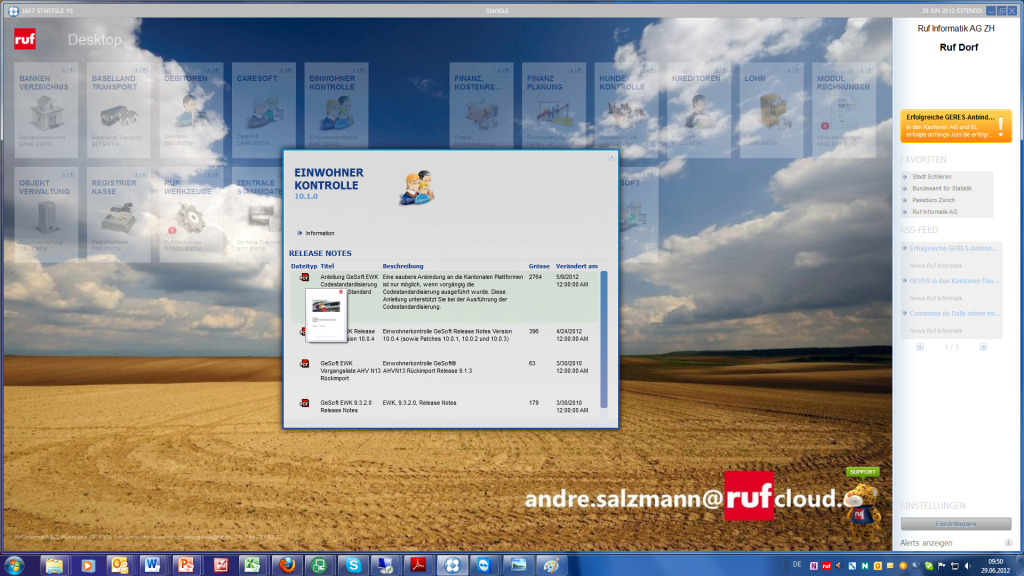
Task: Open PDF of Anleitung GeSoft EWK Codestandardisierung
Action: point(304,277)
